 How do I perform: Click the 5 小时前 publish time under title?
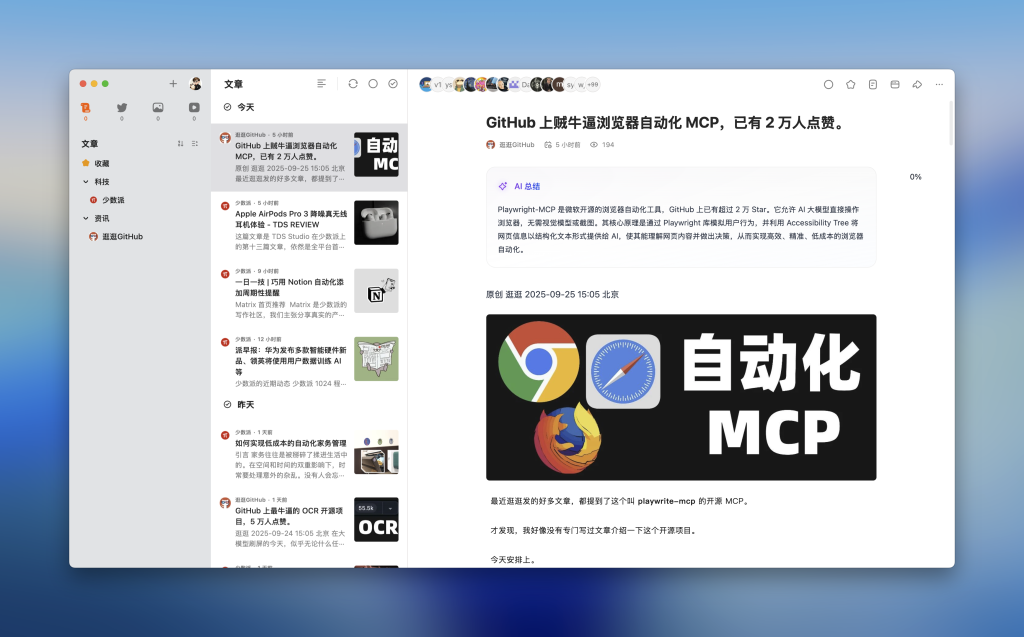(568, 145)
